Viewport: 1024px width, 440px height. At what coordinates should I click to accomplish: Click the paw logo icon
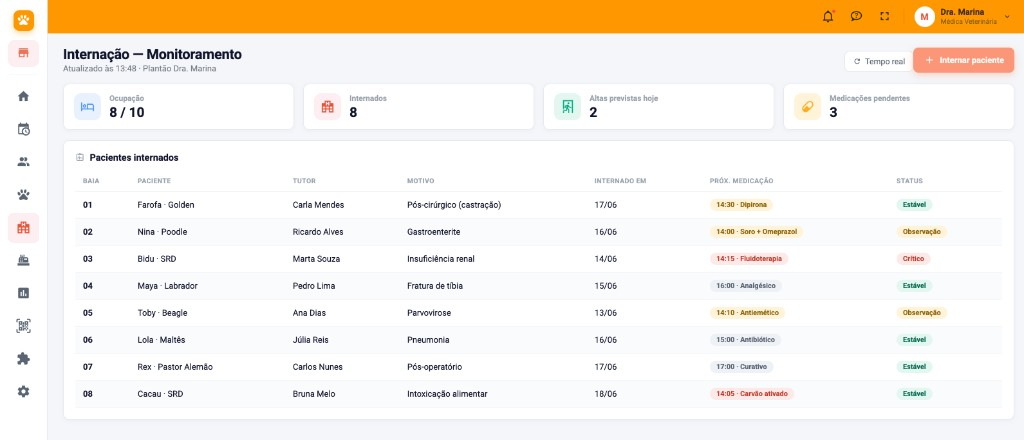pyautogui.click(x=24, y=20)
